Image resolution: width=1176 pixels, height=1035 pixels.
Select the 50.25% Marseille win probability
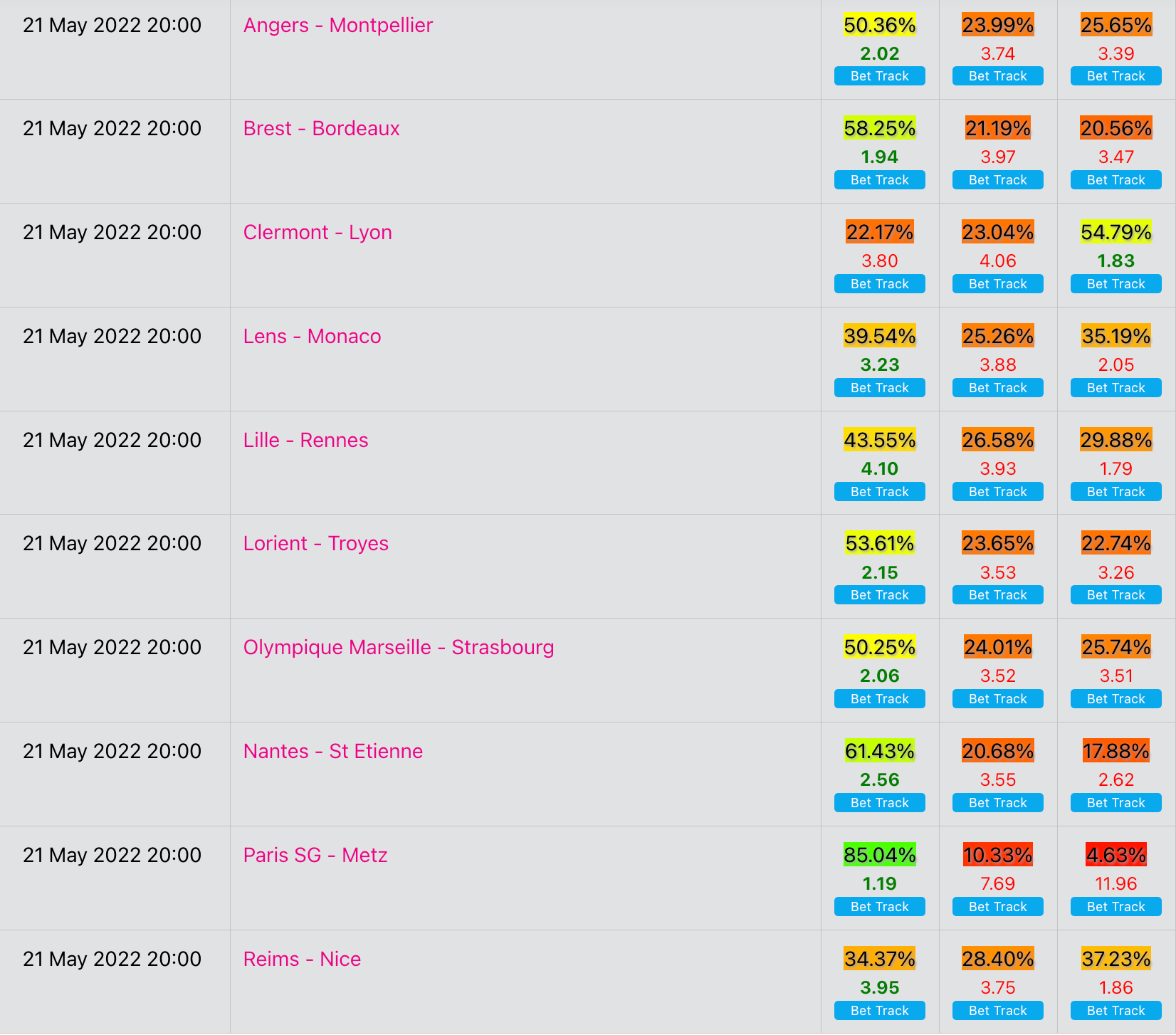pyautogui.click(x=880, y=647)
